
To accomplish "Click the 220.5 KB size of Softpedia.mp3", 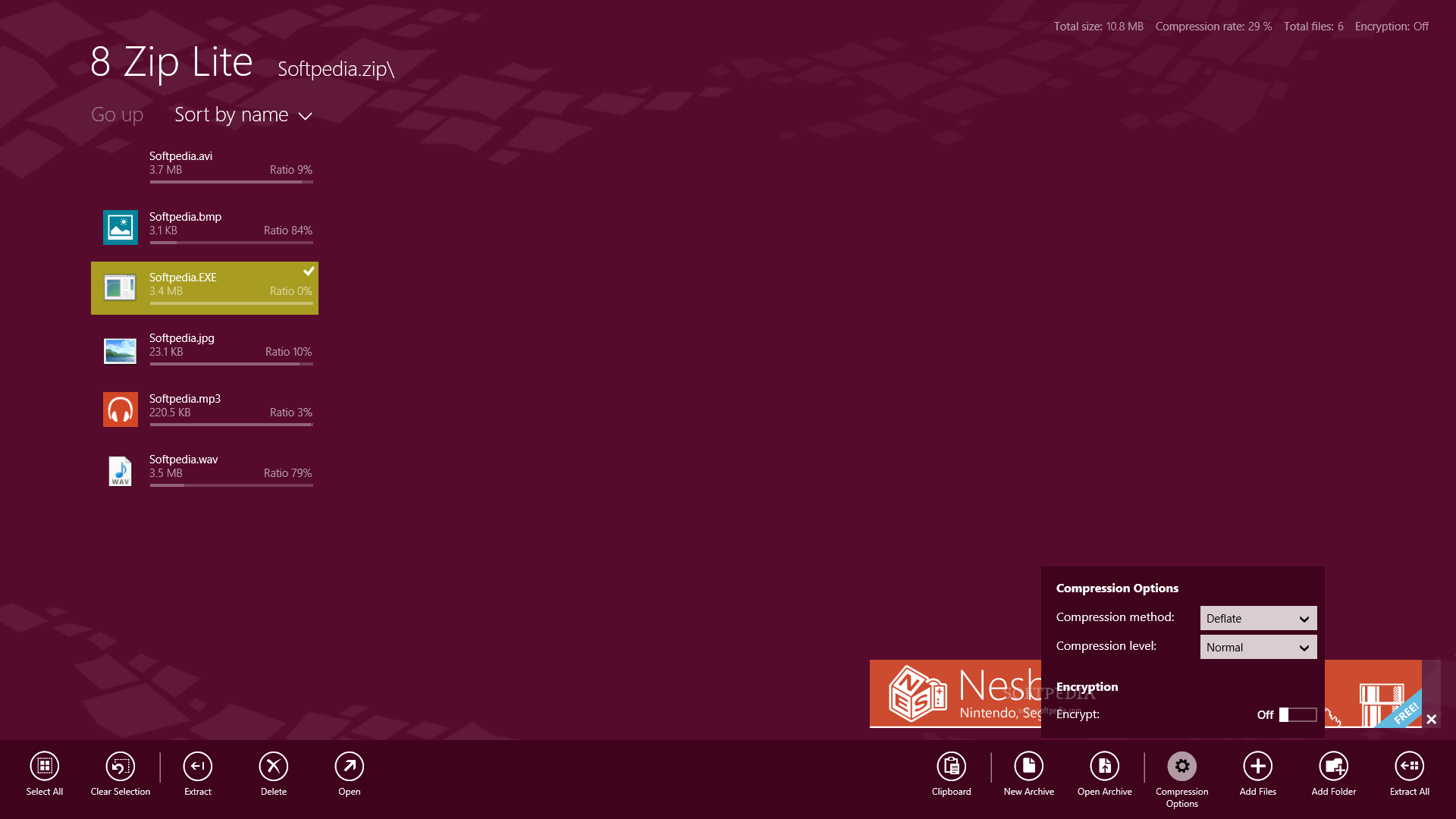I will click(170, 413).
